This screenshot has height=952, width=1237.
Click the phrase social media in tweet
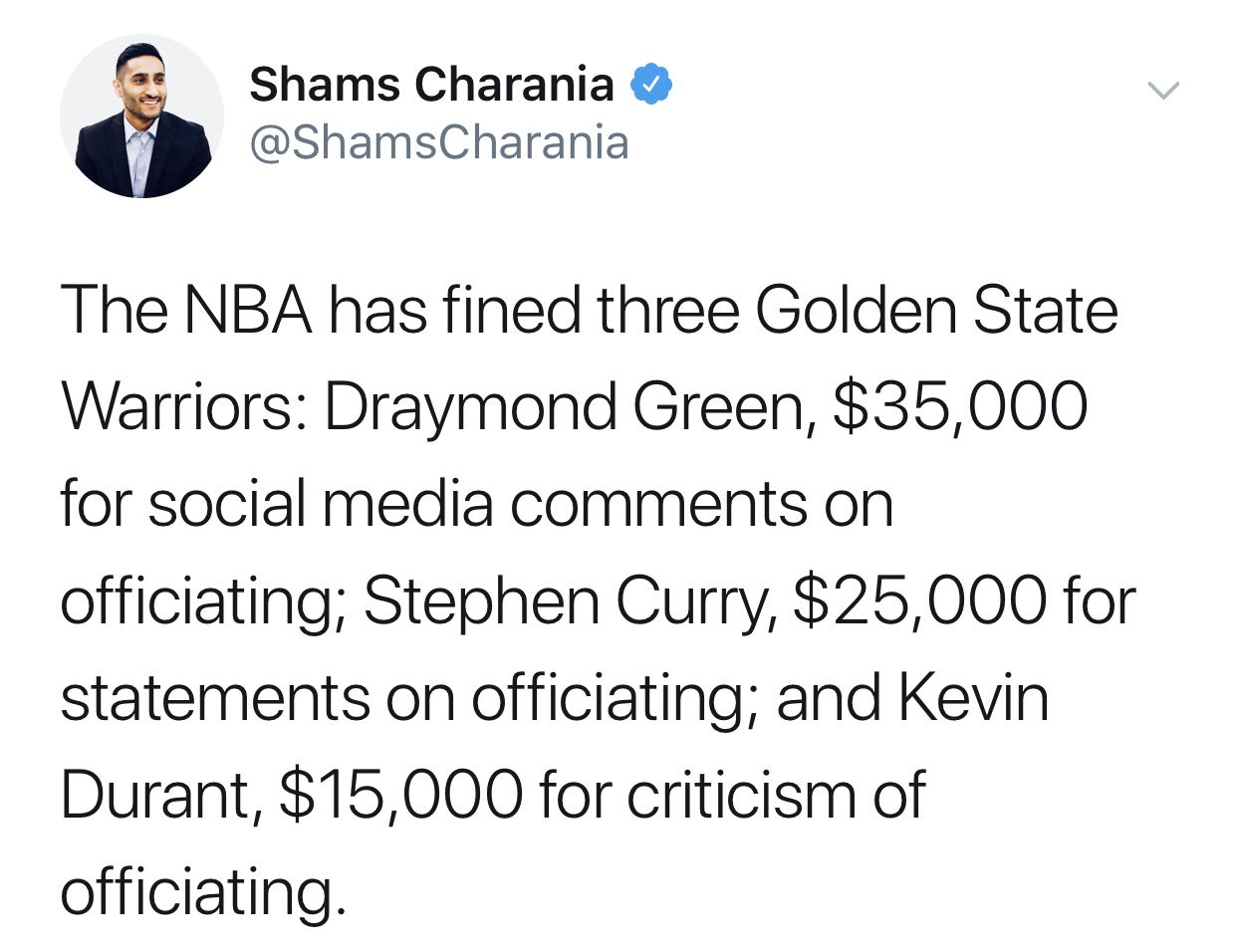[x=321, y=504]
